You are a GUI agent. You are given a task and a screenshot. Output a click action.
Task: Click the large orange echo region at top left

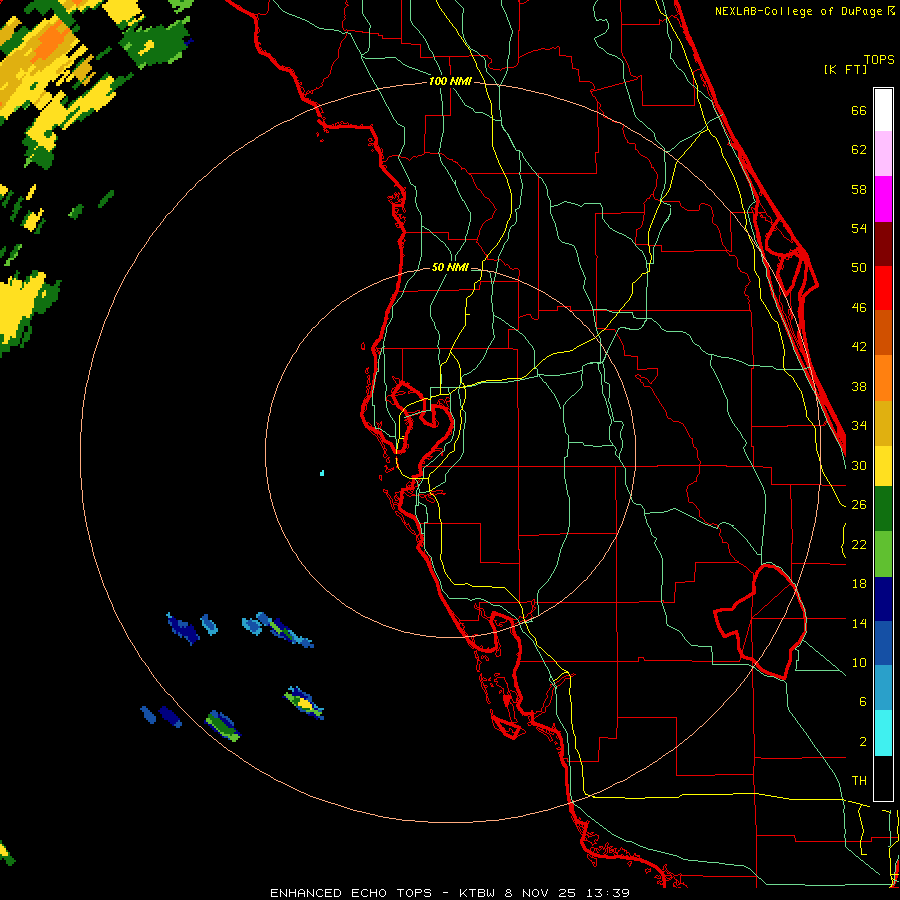[x=51, y=43]
